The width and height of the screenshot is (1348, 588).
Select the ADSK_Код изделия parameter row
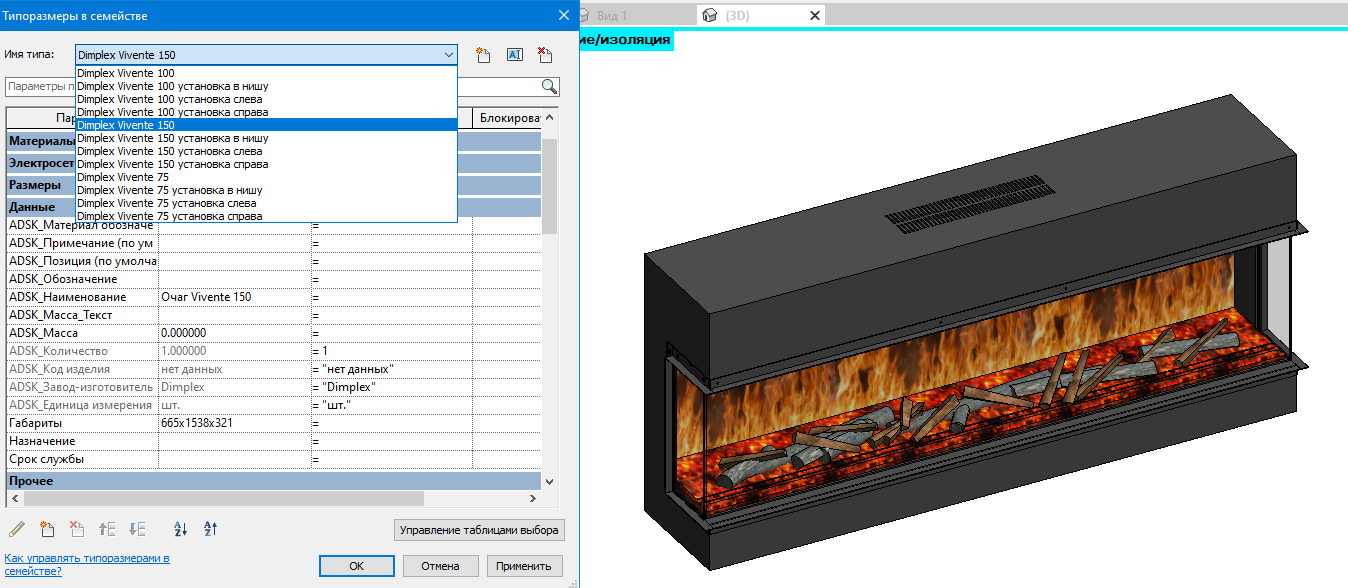pos(274,369)
